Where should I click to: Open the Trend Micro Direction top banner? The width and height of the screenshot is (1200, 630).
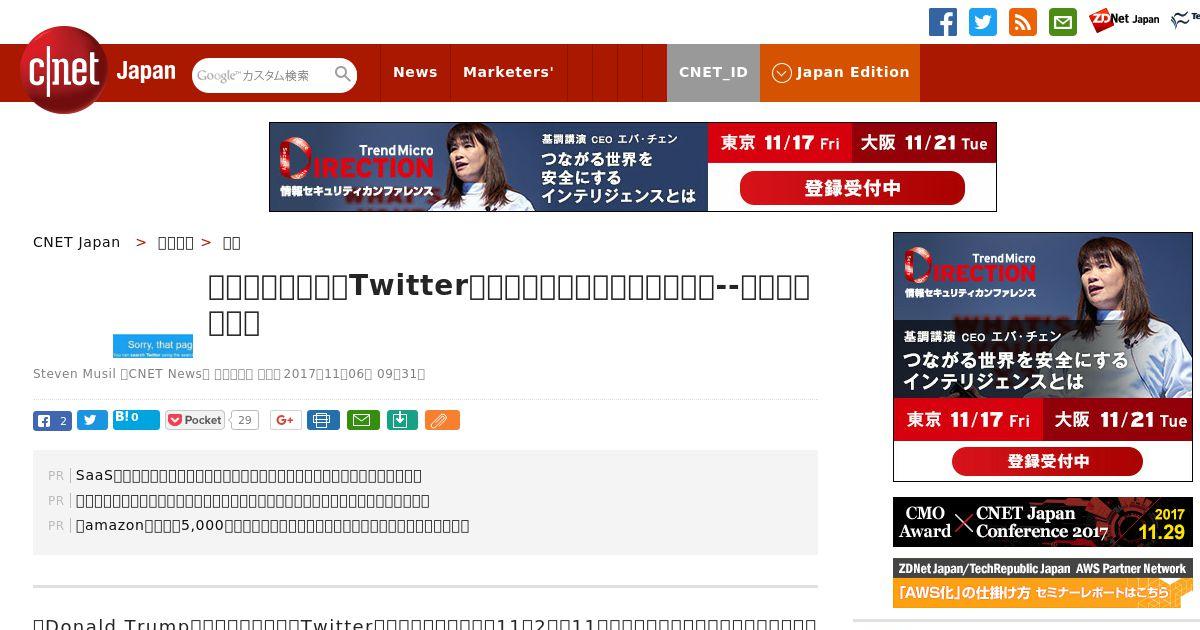click(633, 167)
